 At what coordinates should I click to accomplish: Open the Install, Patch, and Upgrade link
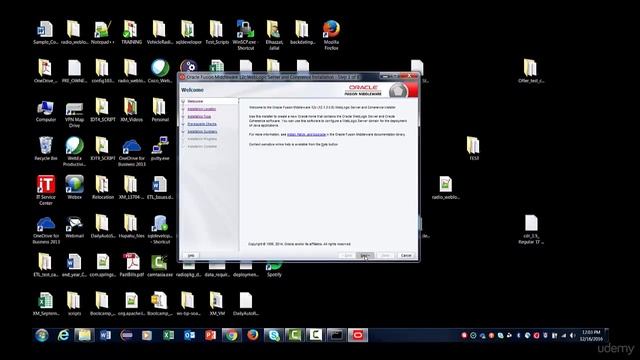307,134
